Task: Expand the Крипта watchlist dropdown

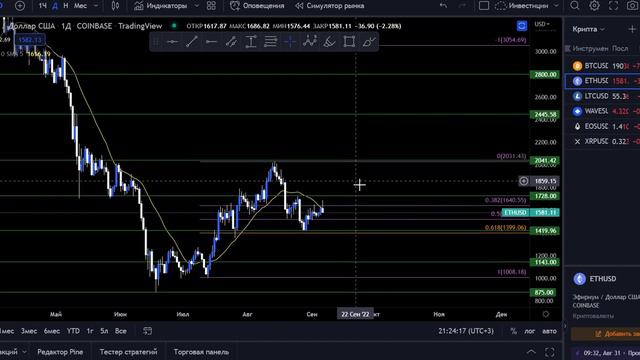Action: click(x=588, y=29)
